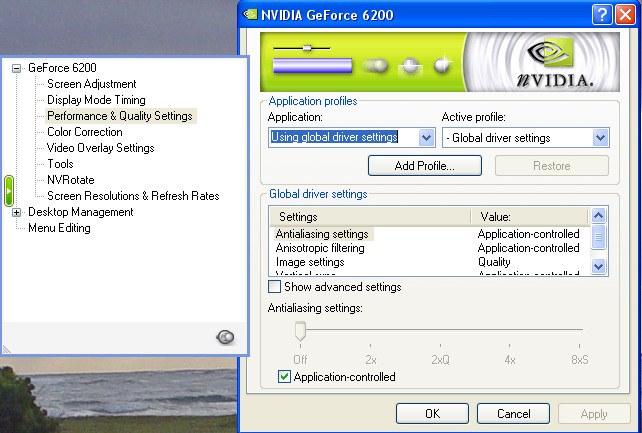The width and height of the screenshot is (642, 433).
Task: Click the NVIDIA logo icon in tree panel footer
Action: (225, 337)
